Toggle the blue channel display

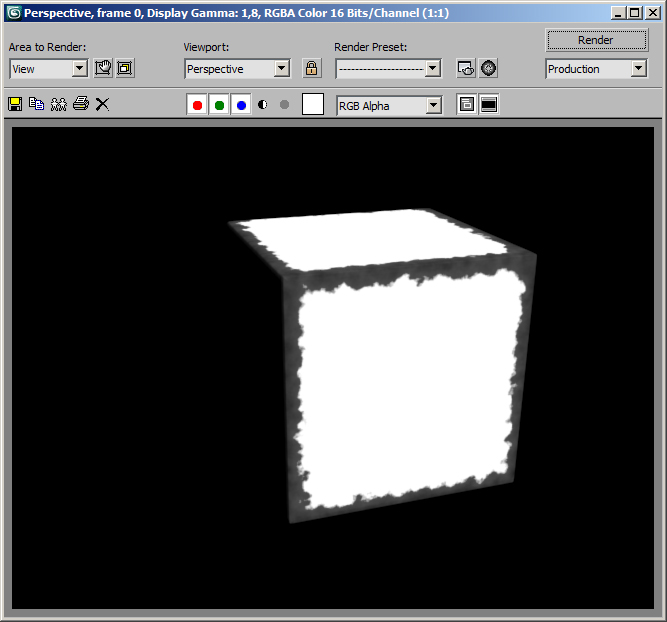pos(241,105)
